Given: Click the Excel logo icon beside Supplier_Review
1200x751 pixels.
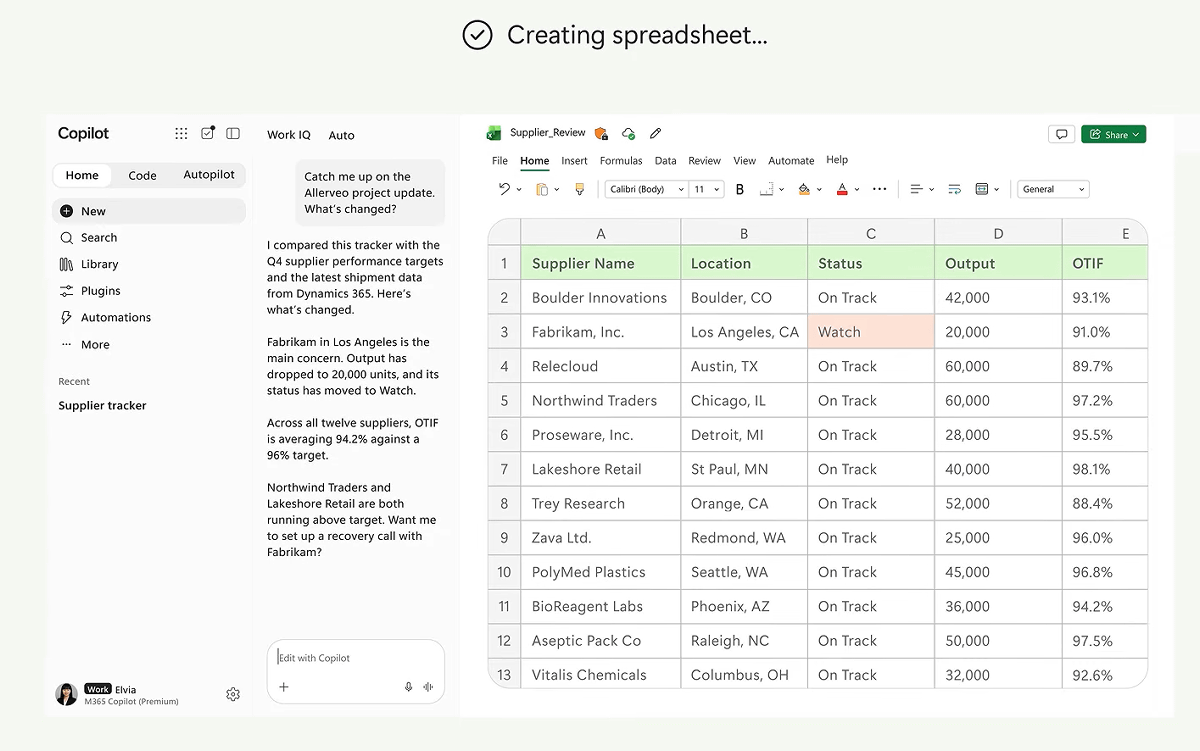Looking at the screenshot, I should tap(493, 133).
